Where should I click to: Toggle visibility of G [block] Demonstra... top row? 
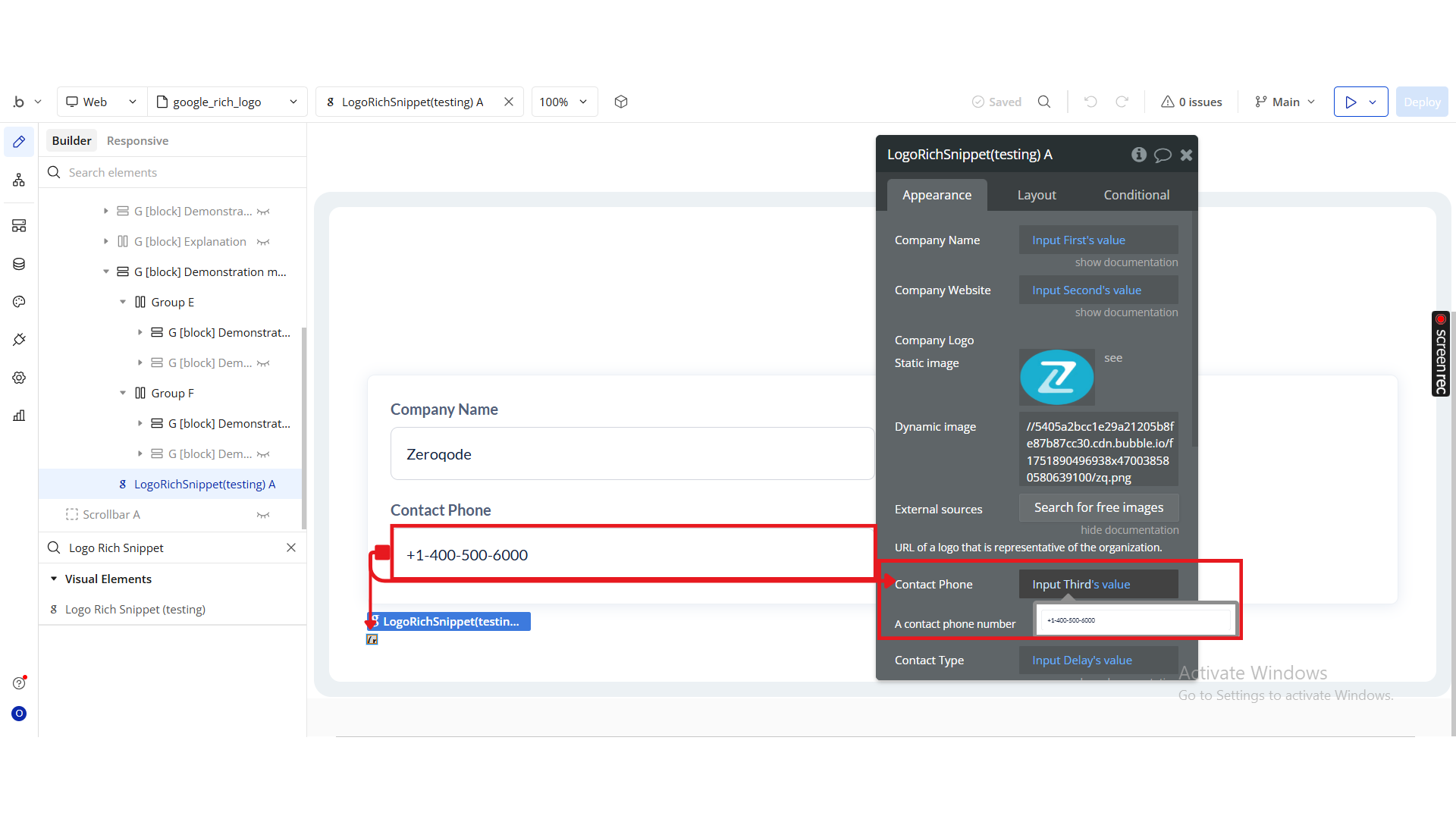point(263,212)
